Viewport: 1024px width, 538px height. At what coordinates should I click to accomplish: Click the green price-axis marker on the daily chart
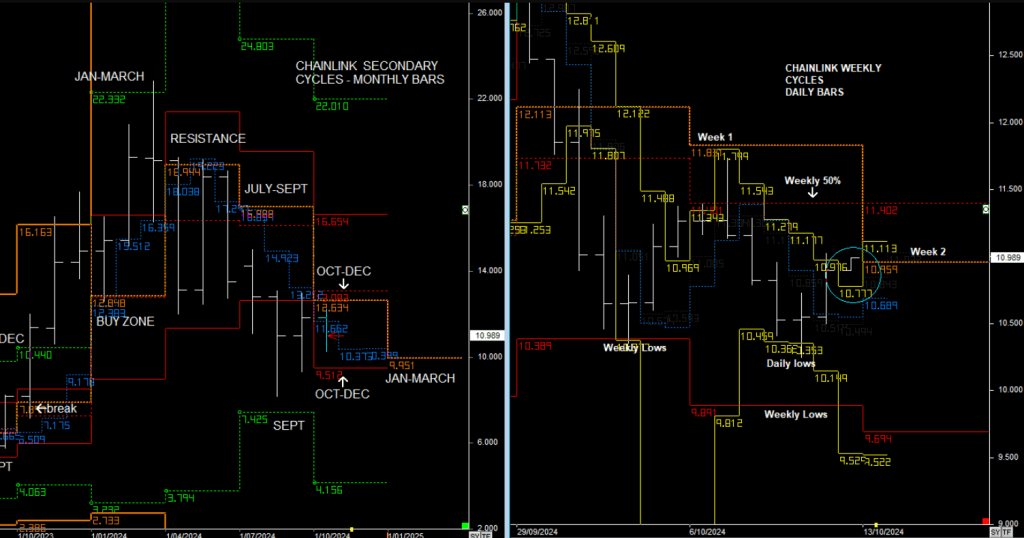(x=985, y=209)
